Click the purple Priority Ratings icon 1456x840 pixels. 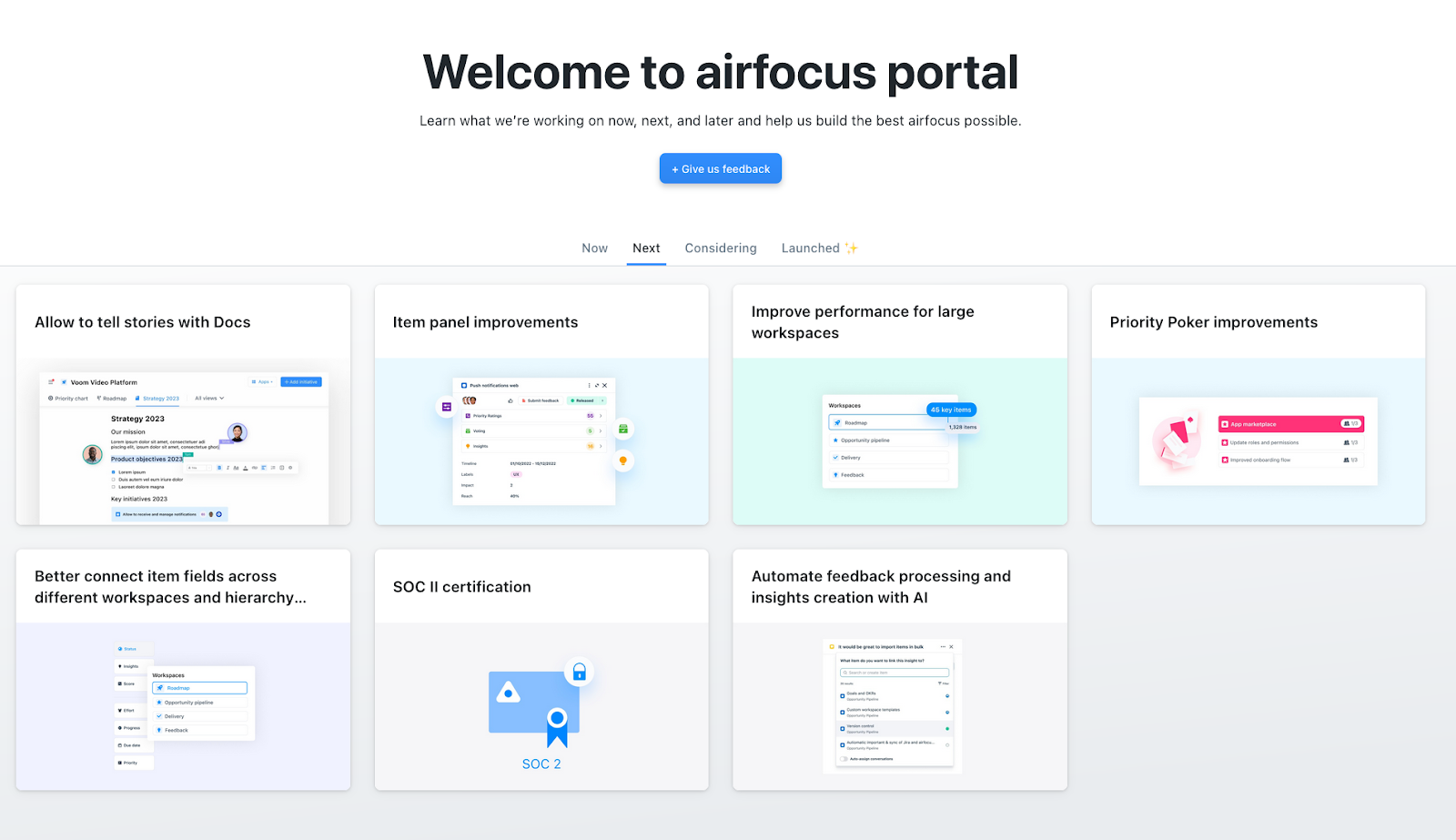pyautogui.click(x=468, y=416)
